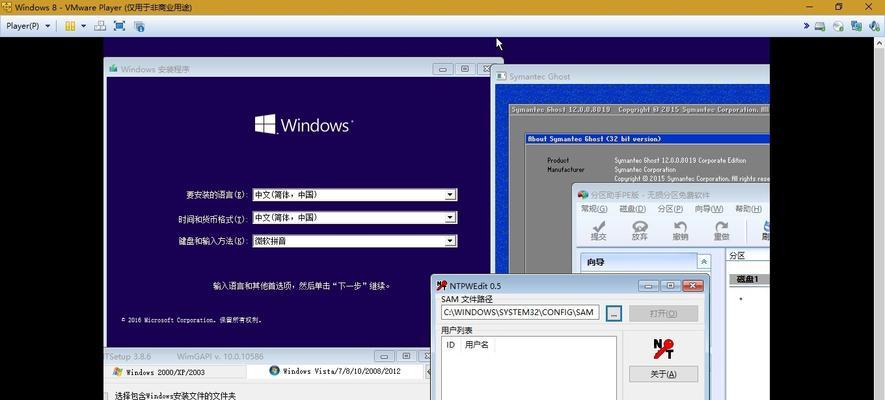Click the Symantec Ghost title bar icon
Screen dimensions: 885x400
(502, 76)
